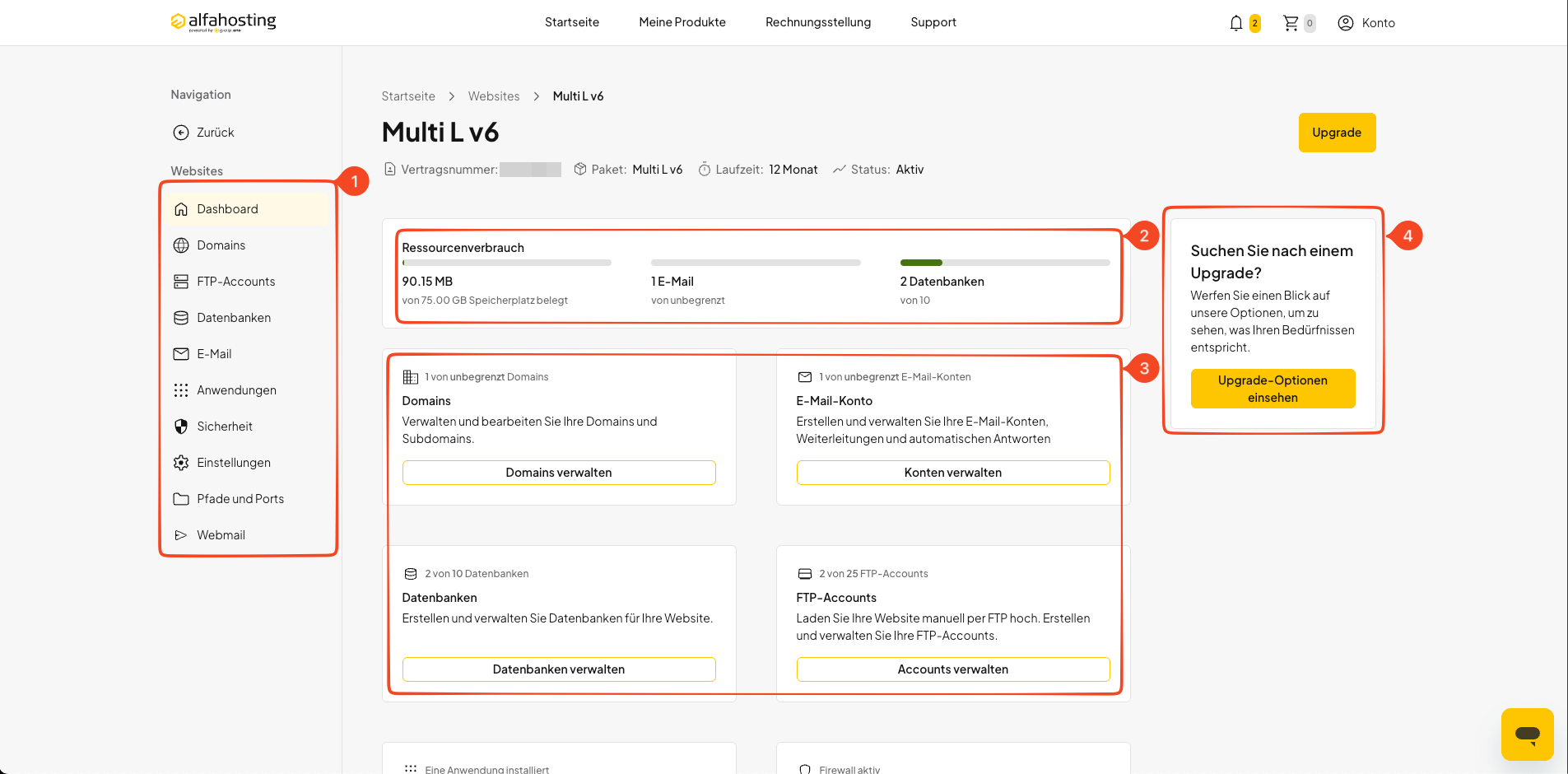The width and height of the screenshot is (1568, 774).
Task: Click the Pfade und Ports folder icon
Action: pyautogui.click(x=181, y=499)
